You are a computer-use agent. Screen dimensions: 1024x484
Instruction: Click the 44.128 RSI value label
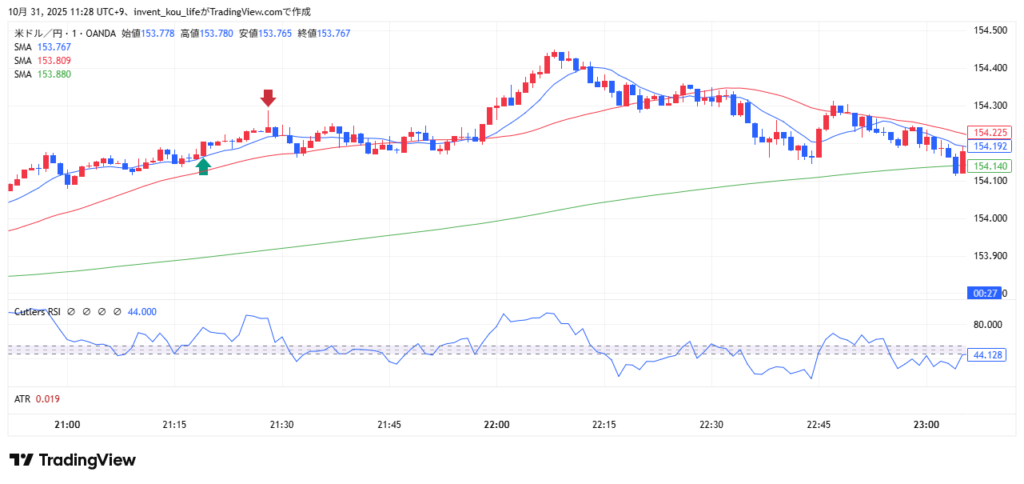tap(988, 355)
